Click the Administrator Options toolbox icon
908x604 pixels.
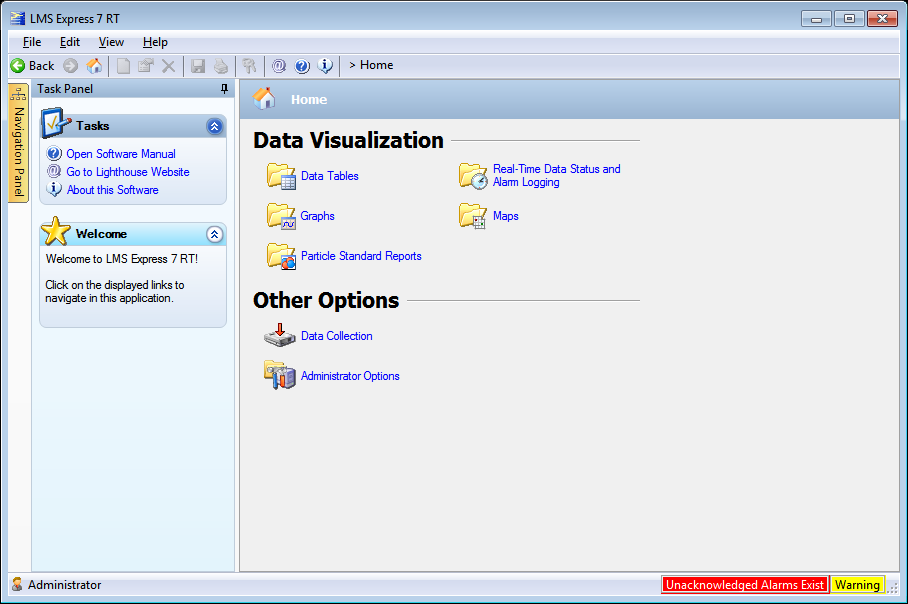(280, 375)
